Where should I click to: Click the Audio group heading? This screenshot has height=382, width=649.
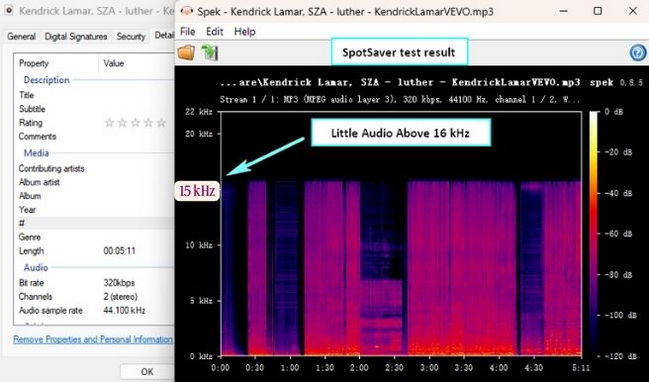(36, 268)
